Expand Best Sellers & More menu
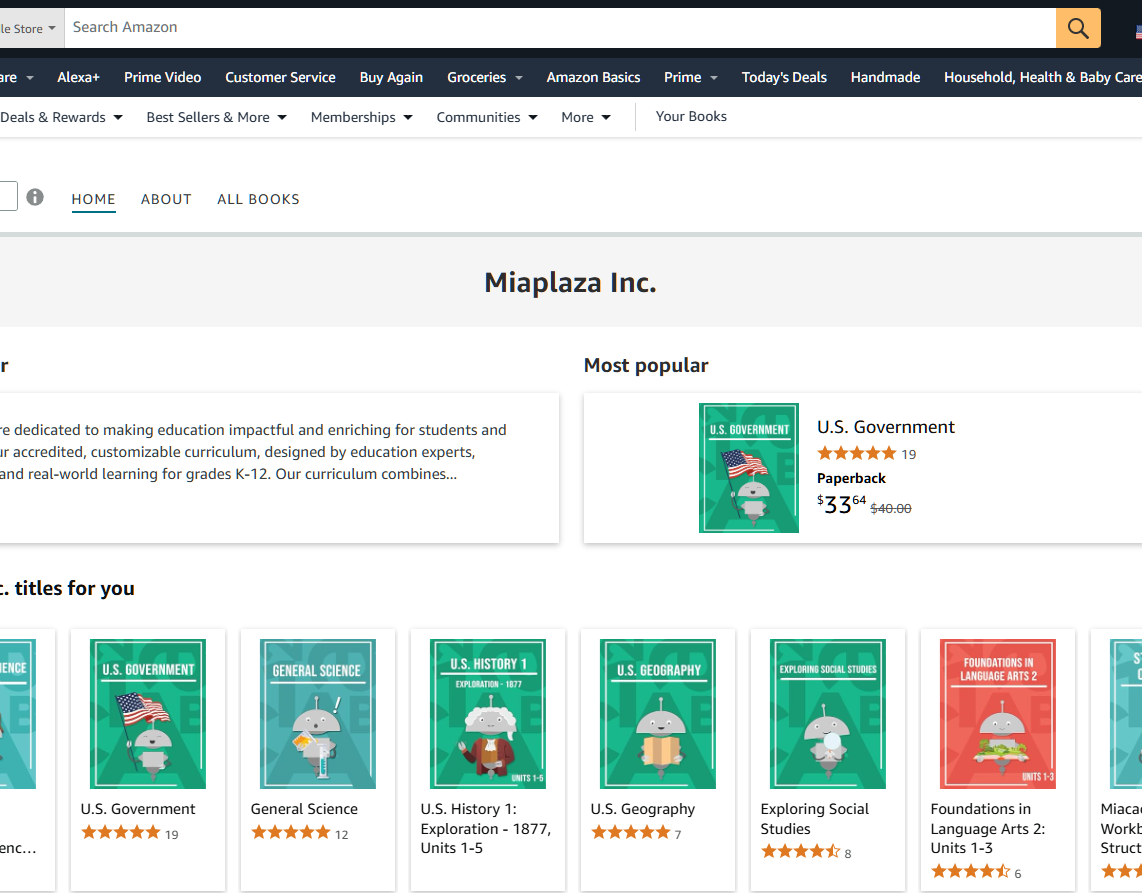Viewport: 1142px width, 893px height. click(216, 117)
